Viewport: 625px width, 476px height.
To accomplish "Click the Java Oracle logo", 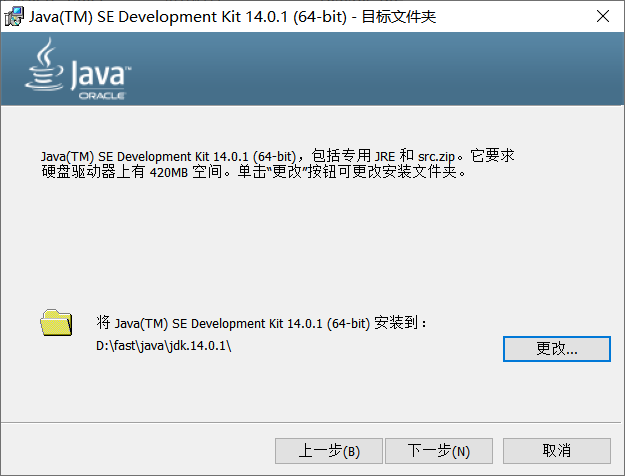I will pyautogui.click(x=79, y=69).
